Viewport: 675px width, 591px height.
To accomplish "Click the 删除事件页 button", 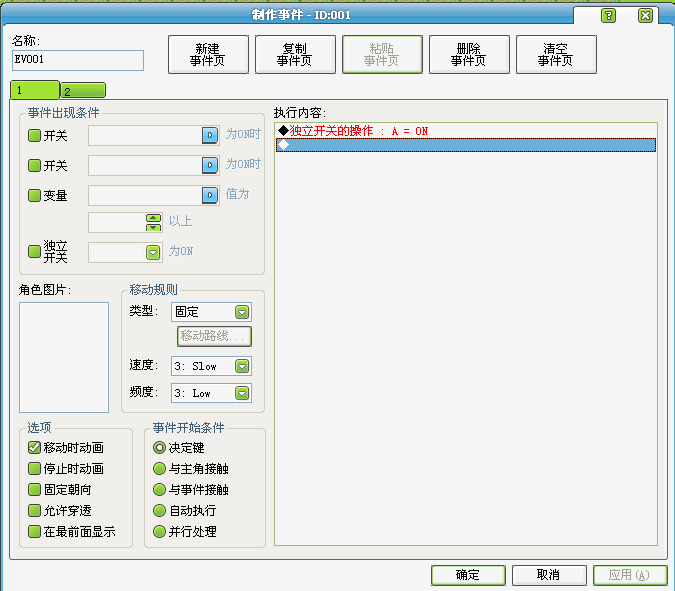I will tap(469, 55).
